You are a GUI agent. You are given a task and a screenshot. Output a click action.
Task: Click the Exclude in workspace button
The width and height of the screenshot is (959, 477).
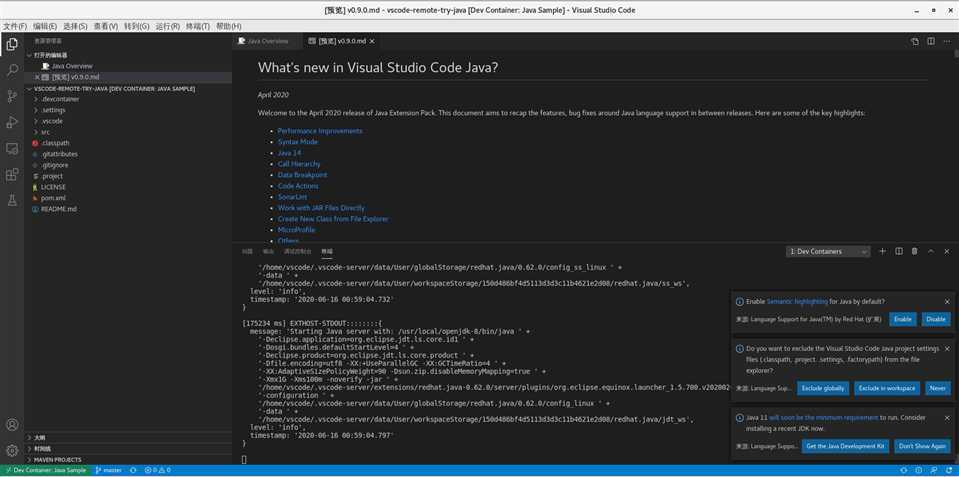pyautogui.click(x=887, y=388)
